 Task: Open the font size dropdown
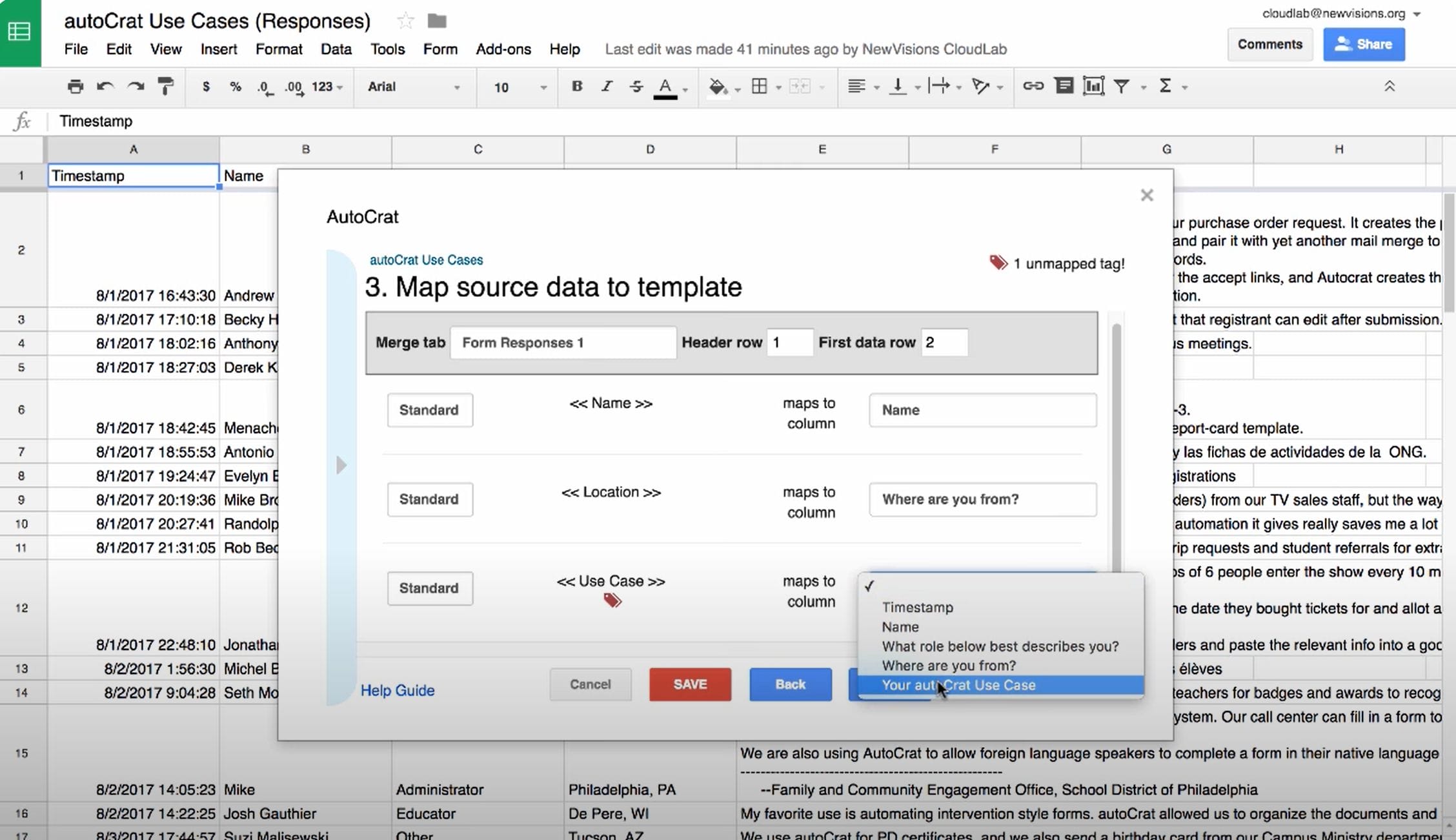[515, 87]
